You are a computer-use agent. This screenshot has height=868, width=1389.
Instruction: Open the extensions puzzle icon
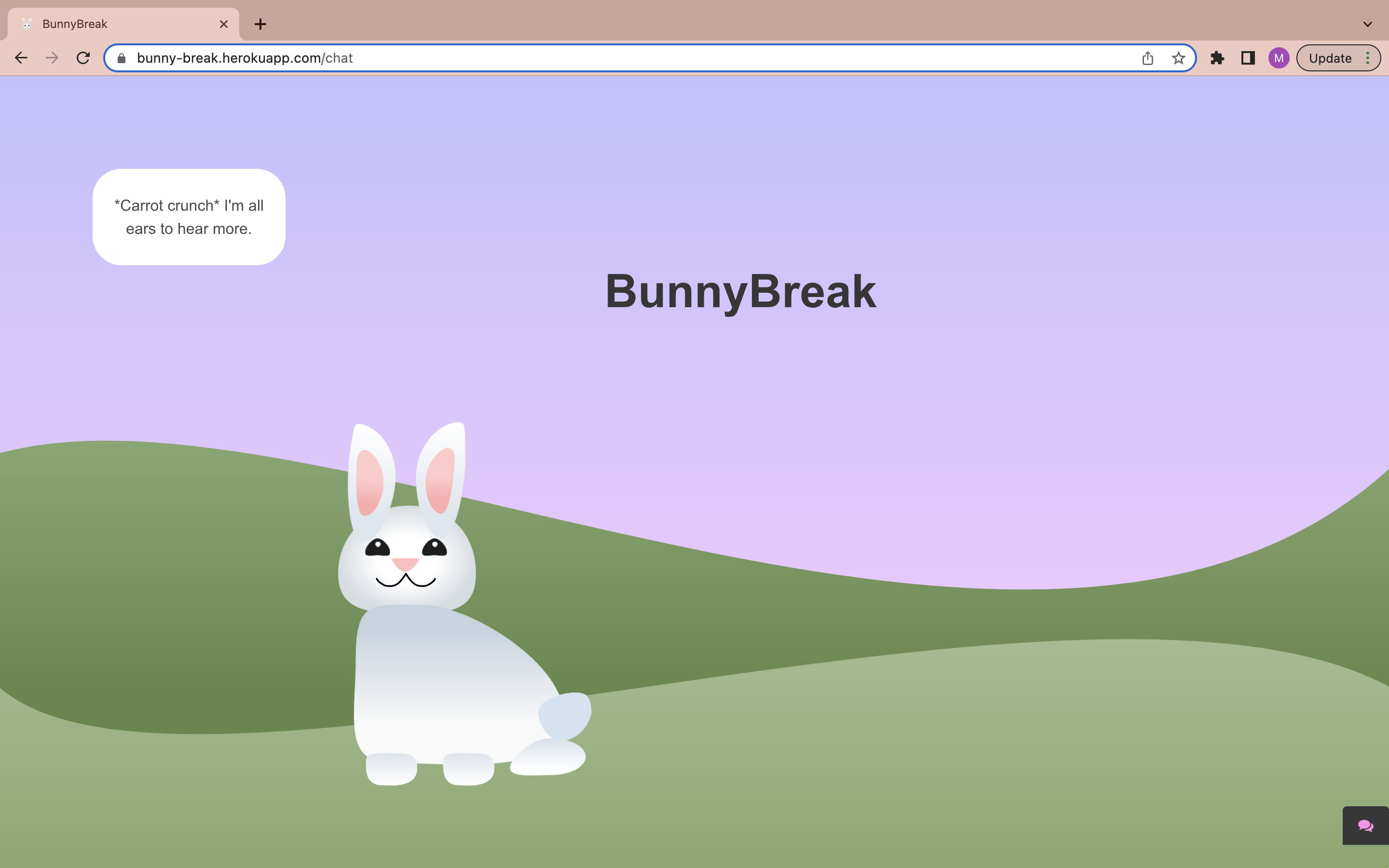tap(1217, 58)
